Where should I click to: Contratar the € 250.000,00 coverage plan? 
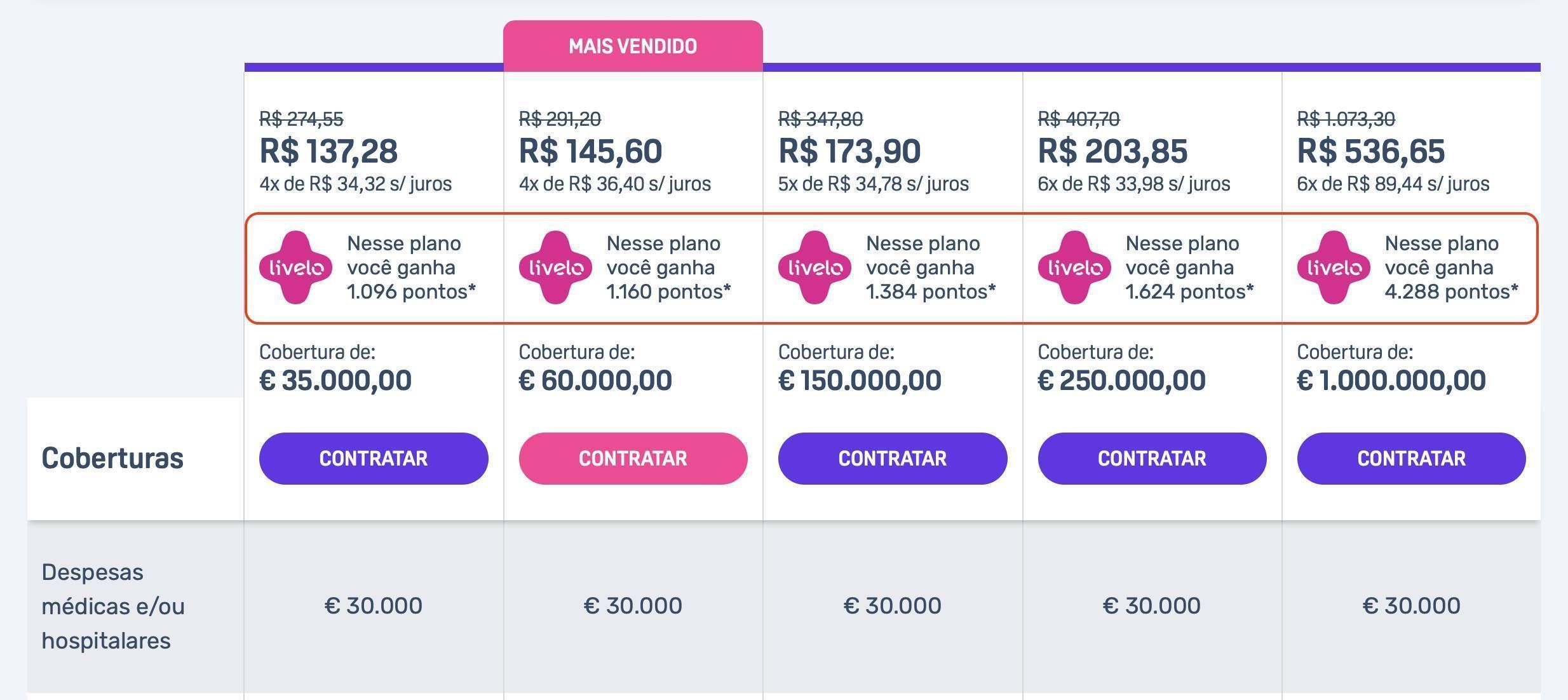click(x=1152, y=459)
